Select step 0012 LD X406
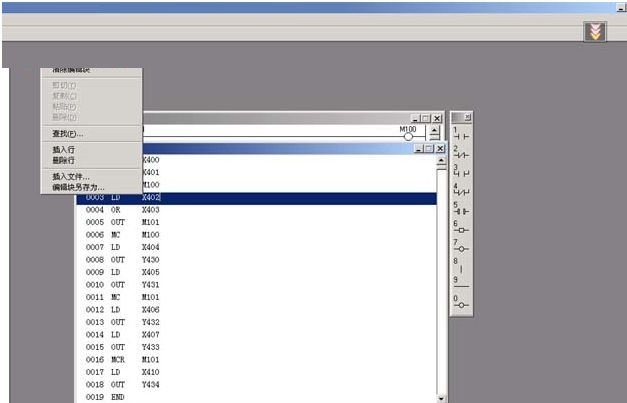Screen dimensions: 627x403 coord(256,310)
